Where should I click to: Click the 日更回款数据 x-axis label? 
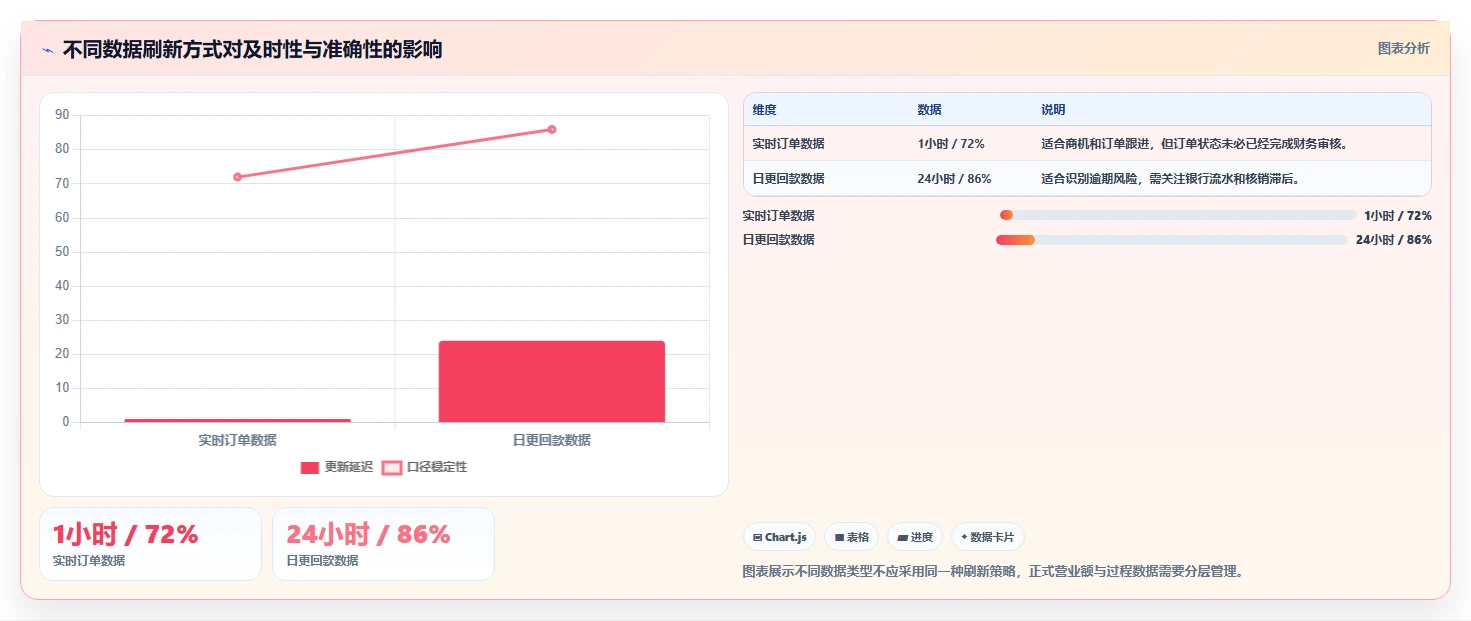[551, 440]
